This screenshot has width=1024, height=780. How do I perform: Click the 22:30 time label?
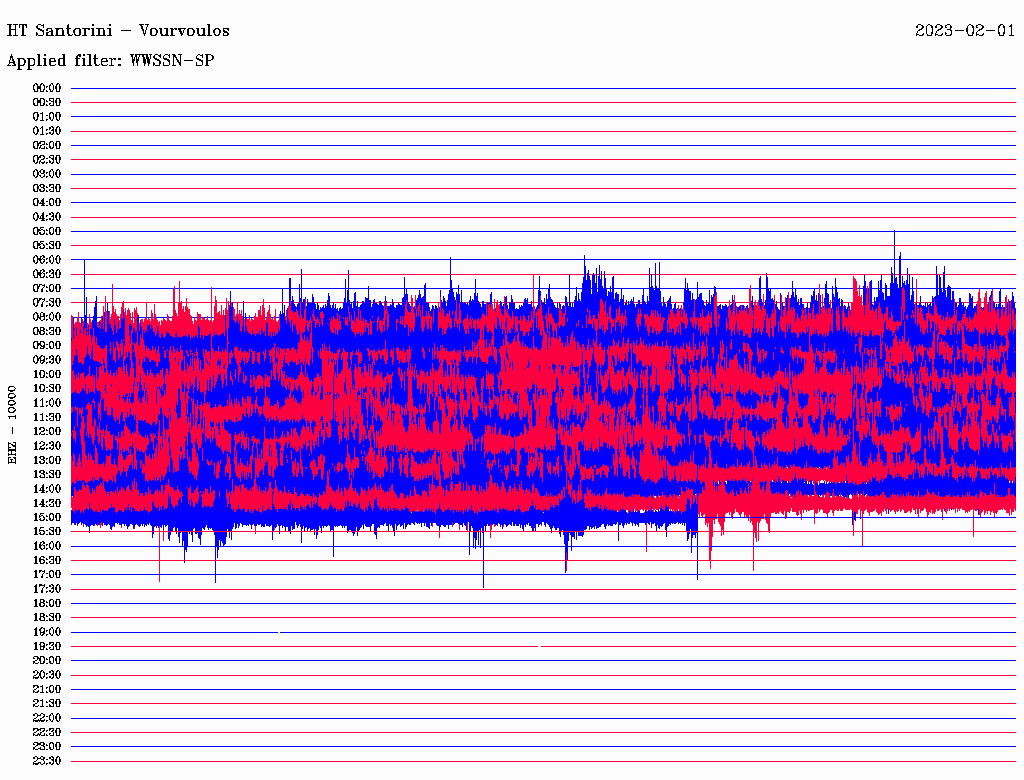(47, 732)
